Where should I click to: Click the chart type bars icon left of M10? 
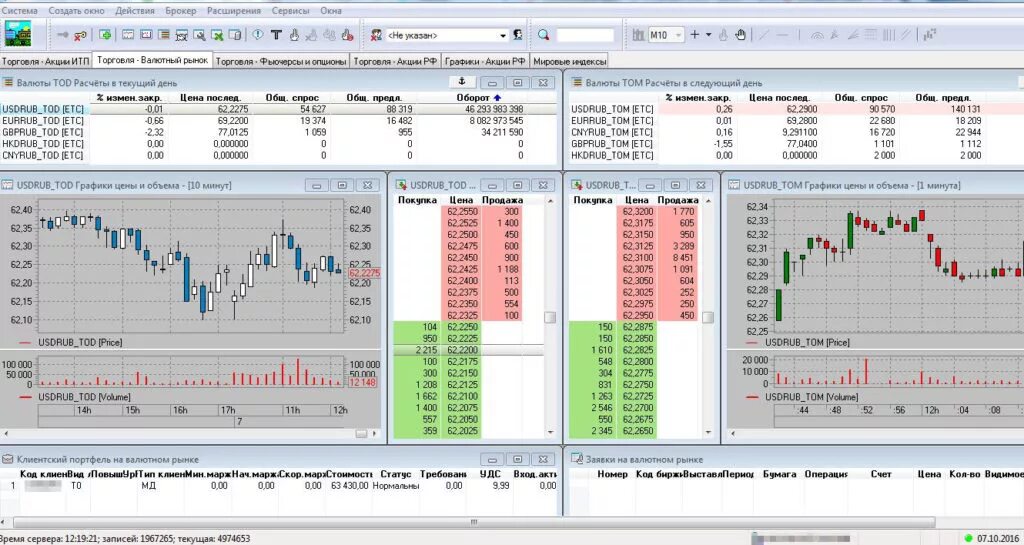coord(638,35)
